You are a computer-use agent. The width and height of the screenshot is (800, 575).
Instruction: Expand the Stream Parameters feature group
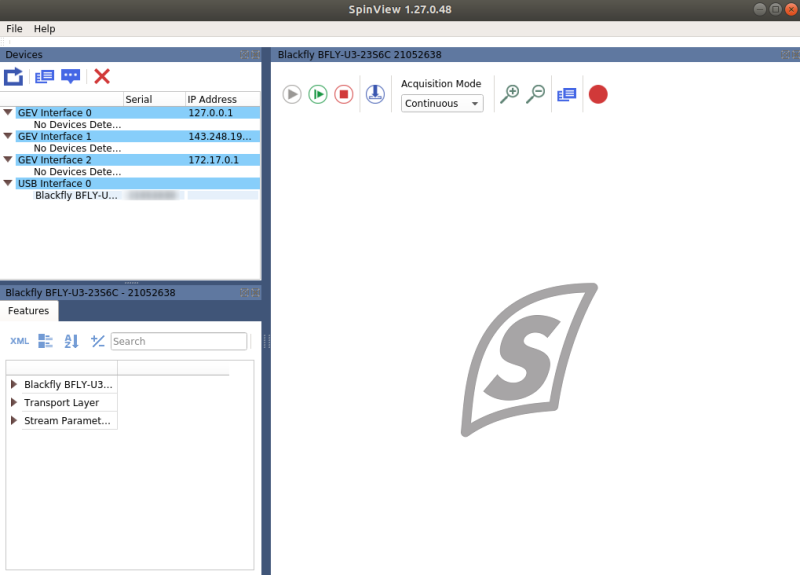[x=14, y=420]
